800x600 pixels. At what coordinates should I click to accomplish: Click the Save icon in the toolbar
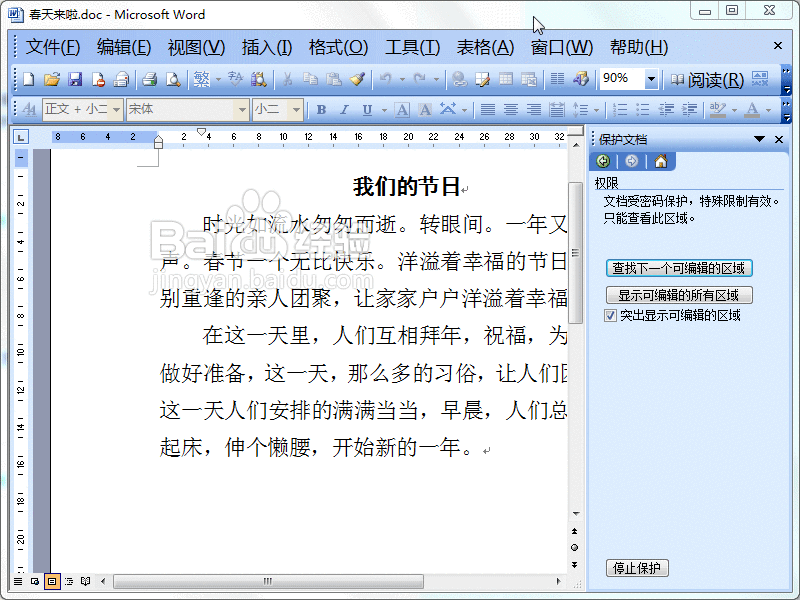(x=75, y=80)
